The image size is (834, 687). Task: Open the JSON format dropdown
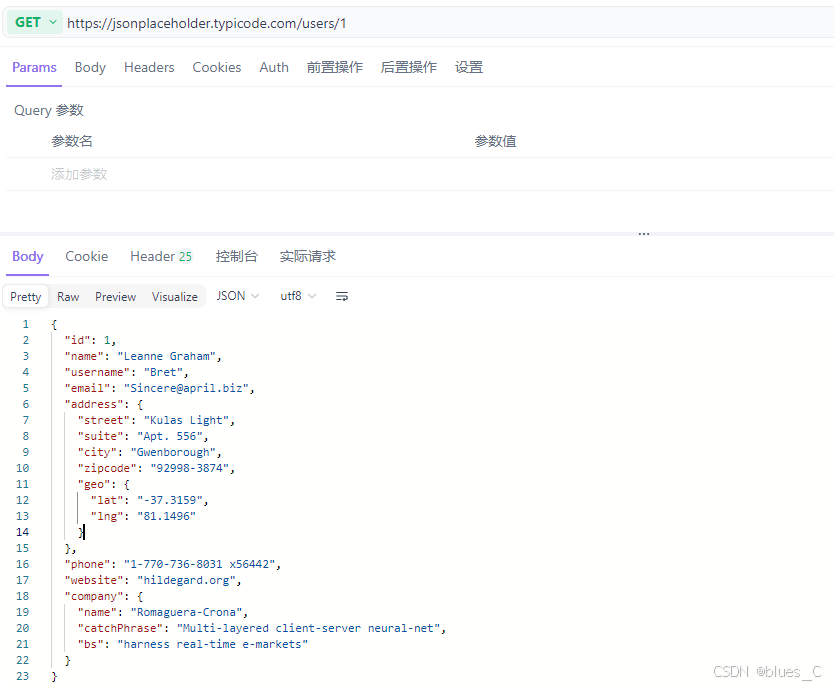pyautogui.click(x=237, y=296)
